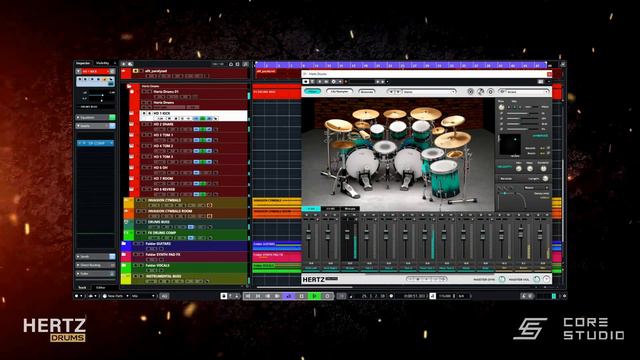Image resolution: width=640 pixels, height=360 pixels.
Task: Click the teal floor tom in the kit view
Action: (444, 178)
